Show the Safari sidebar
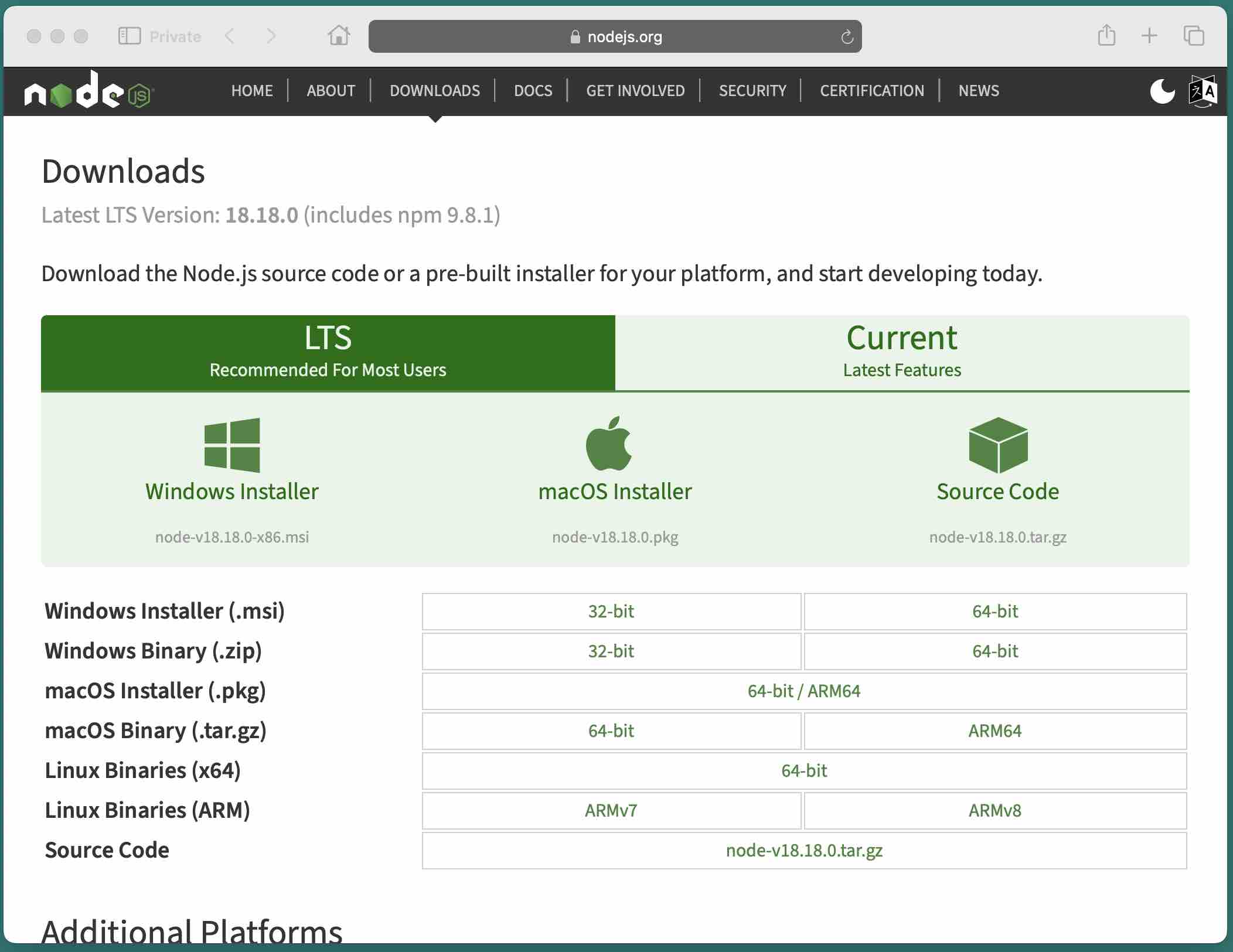 coord(130,36)
